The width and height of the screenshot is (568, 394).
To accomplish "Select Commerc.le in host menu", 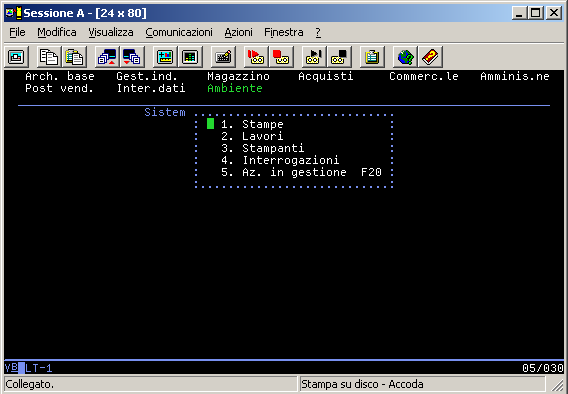I will click(424, 76).
